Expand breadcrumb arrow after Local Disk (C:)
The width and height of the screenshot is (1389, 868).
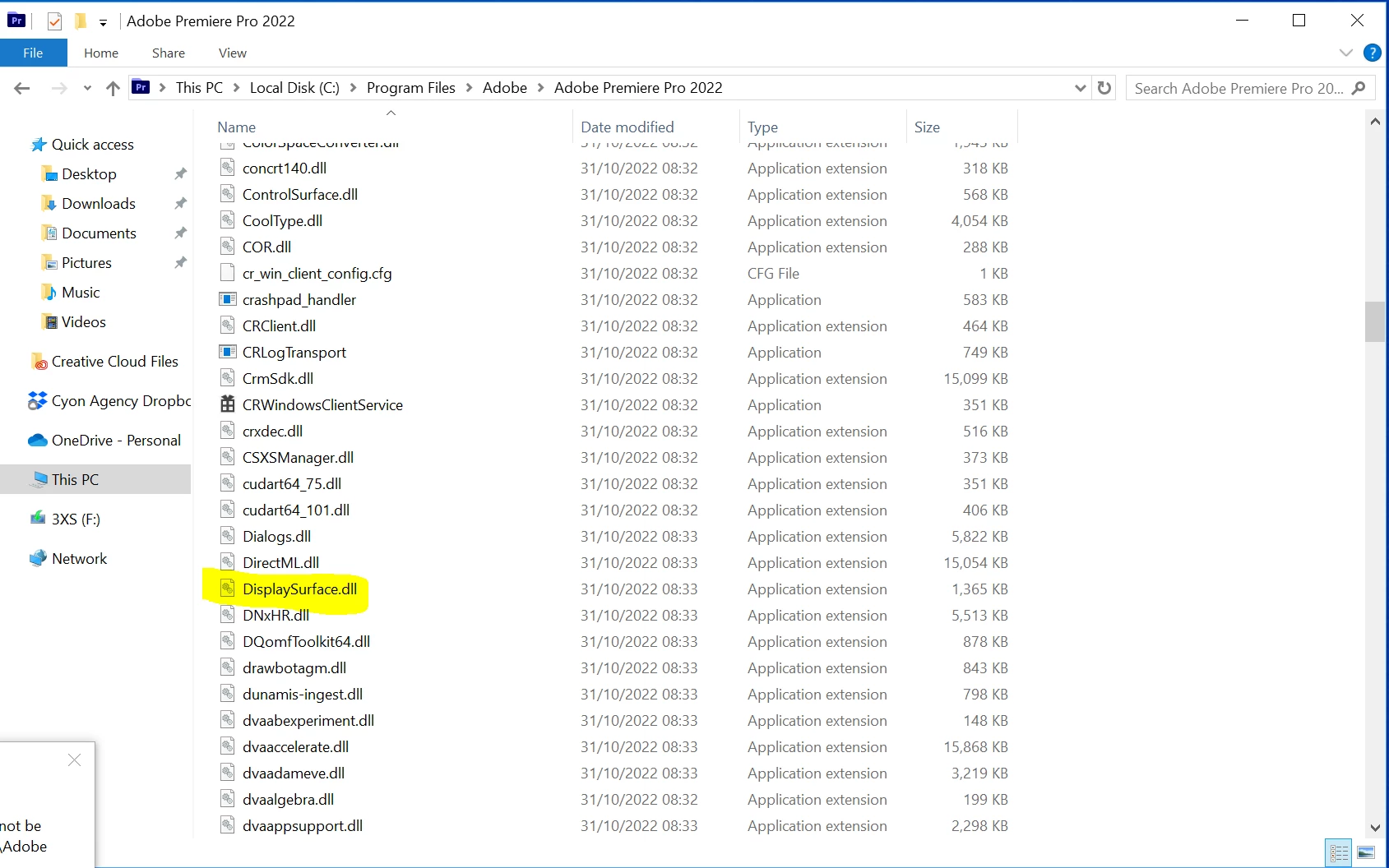(353, 88)
